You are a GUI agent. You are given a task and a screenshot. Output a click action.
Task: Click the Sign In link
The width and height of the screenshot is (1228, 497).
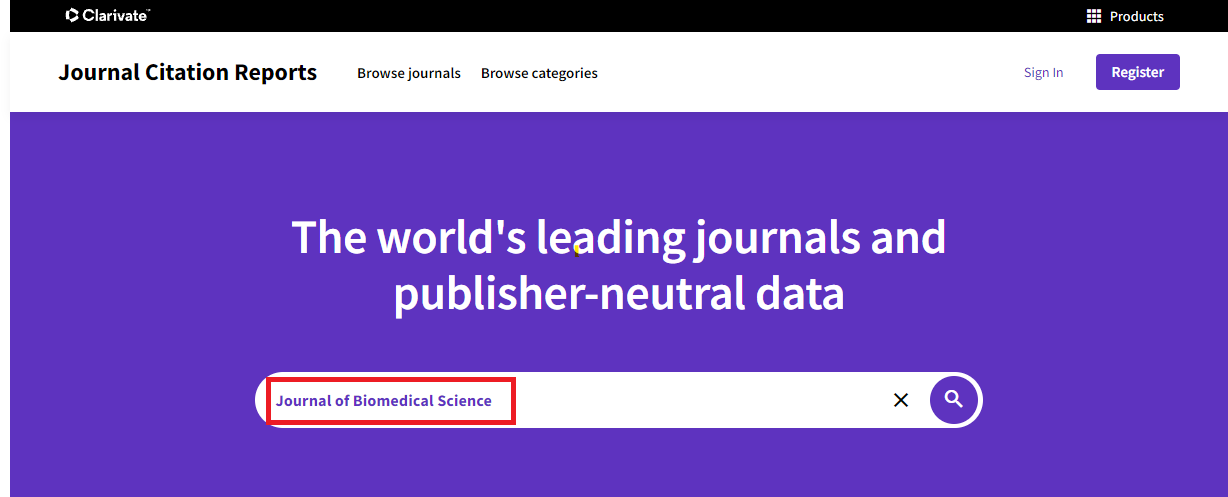click(x=1043, y=72)
